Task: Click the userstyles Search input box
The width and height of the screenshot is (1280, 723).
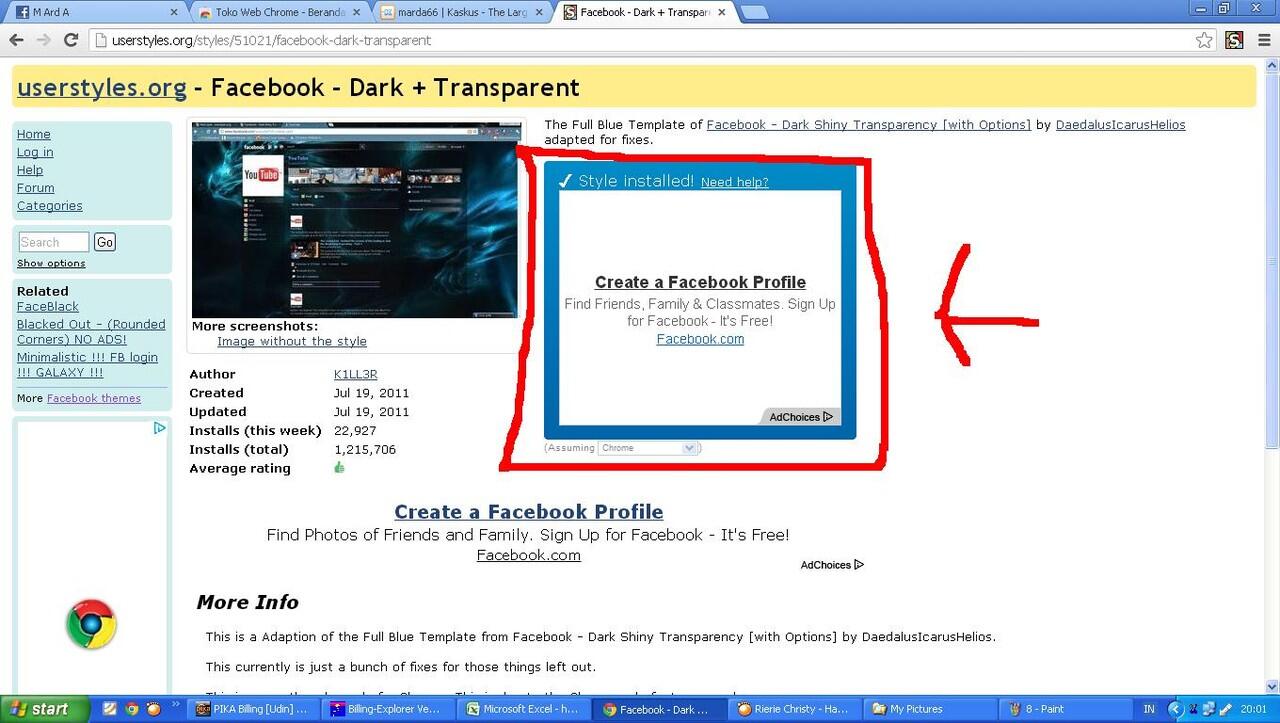Action: (x=54, y=242)
